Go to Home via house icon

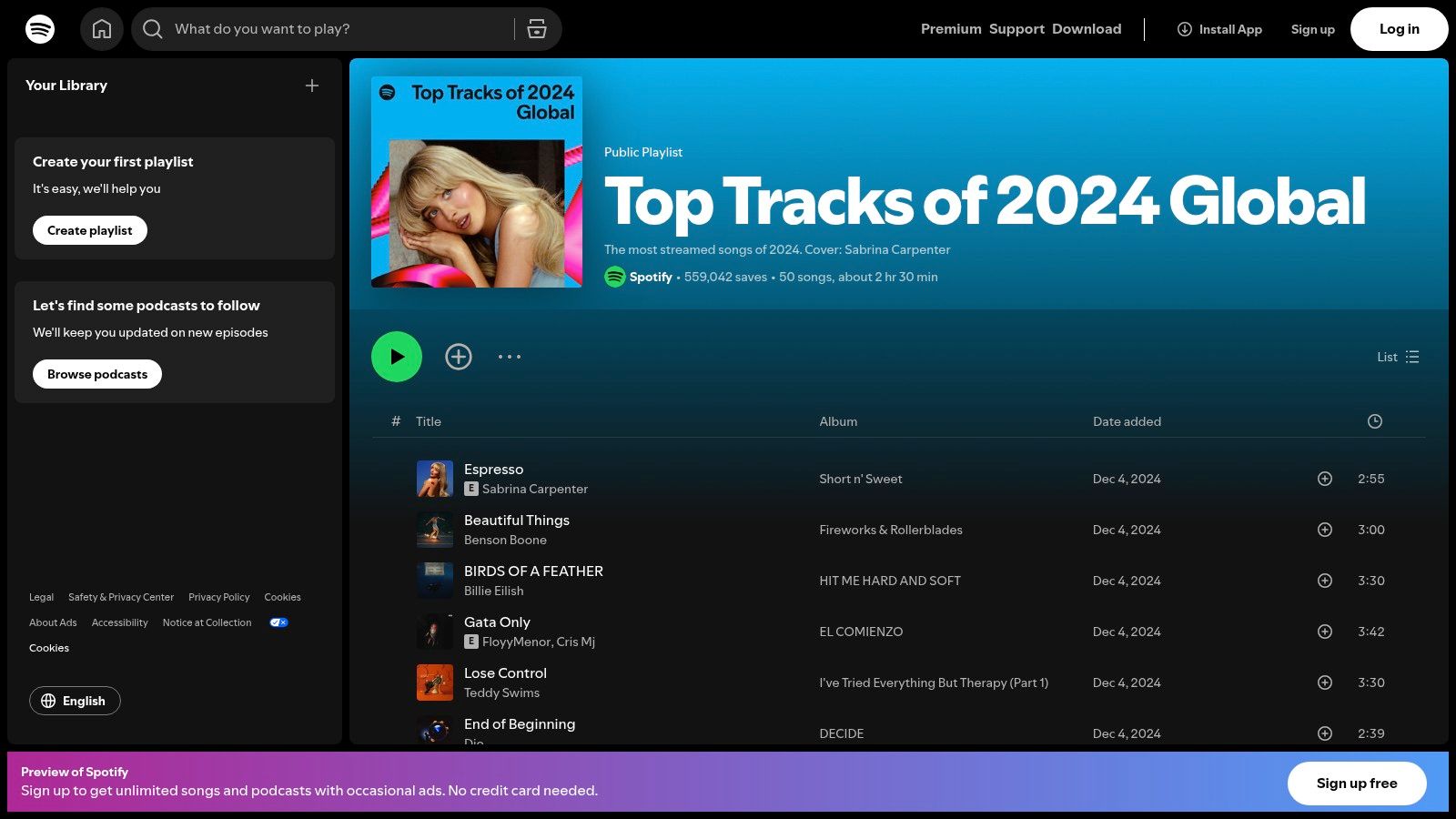[x=102, y=29]
